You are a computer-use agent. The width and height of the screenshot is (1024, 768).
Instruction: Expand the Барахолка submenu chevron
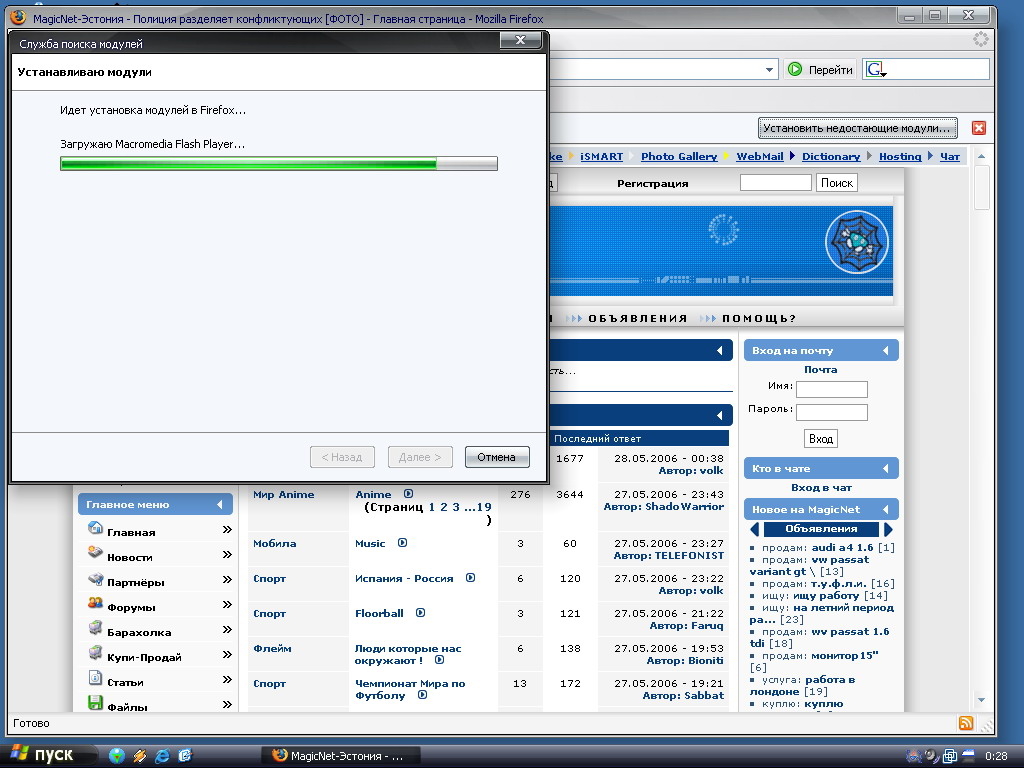(x=227, y=630)
